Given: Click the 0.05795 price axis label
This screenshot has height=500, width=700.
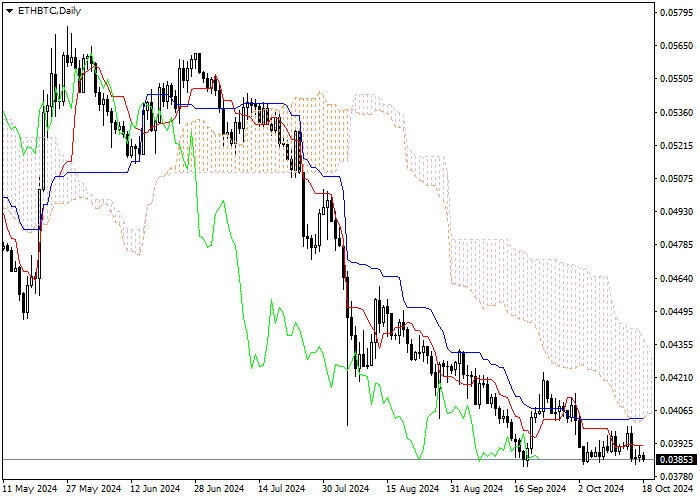Looking at the screenshot, I should pos(676,12).
